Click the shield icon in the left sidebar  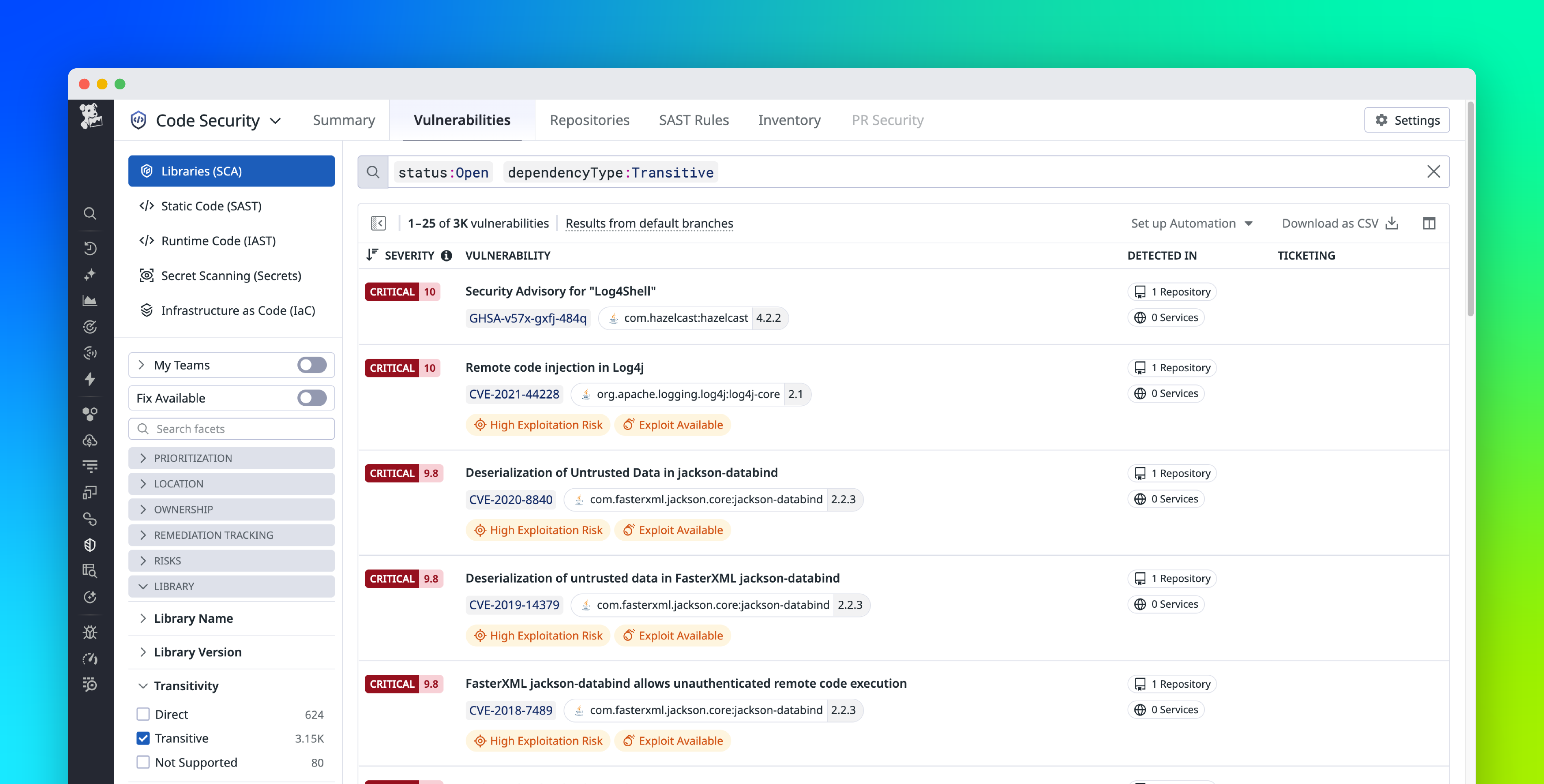coord(91,545)
